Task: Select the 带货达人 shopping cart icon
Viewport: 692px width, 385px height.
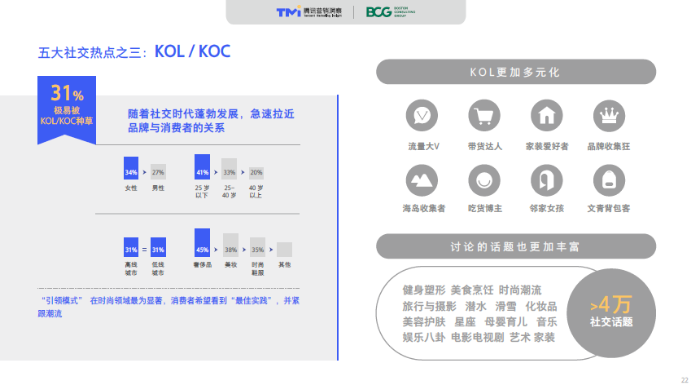Action: 484,116
